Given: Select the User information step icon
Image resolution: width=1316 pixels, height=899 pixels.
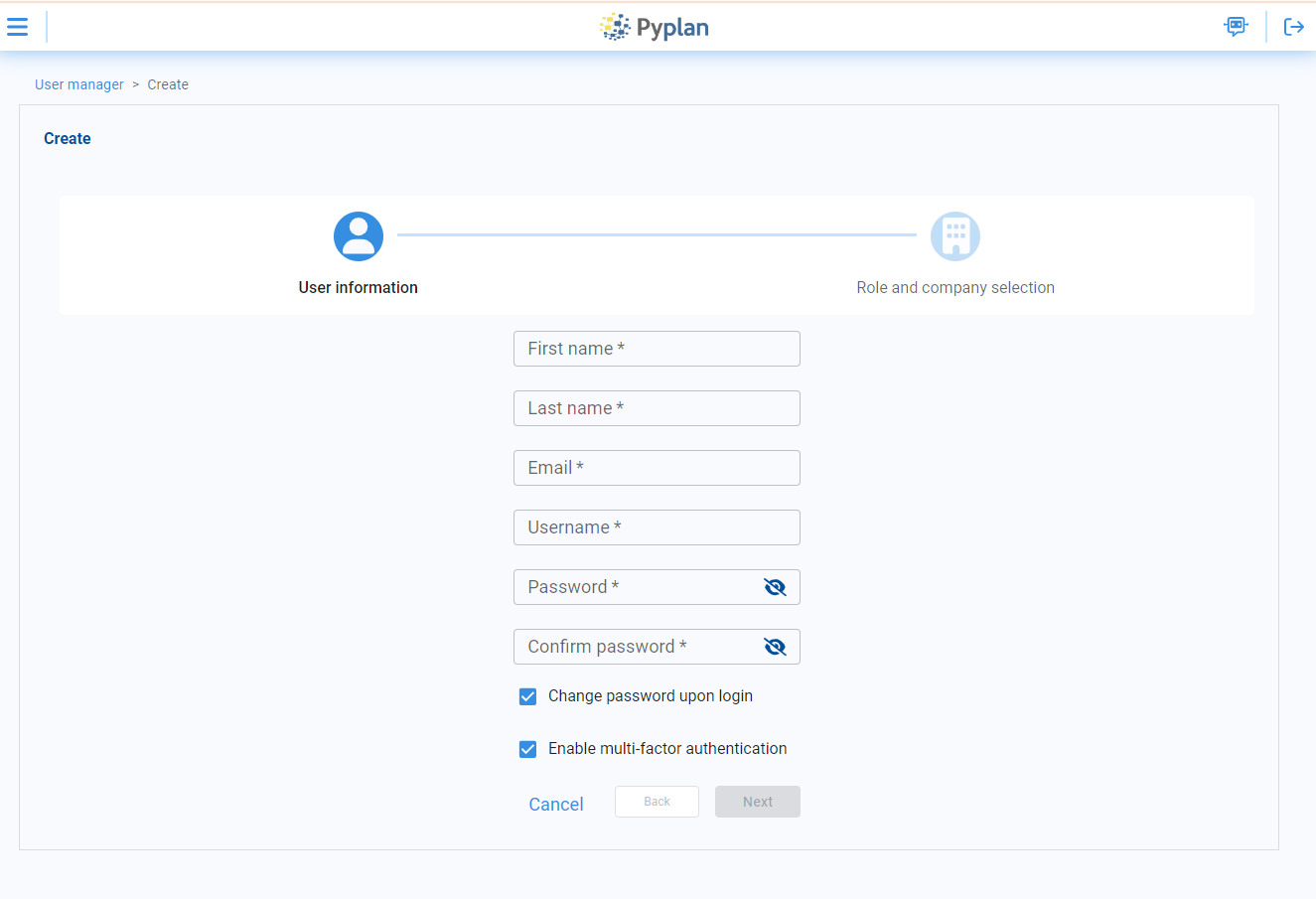Looking at the screenshot, I should [x=359, y=236].
